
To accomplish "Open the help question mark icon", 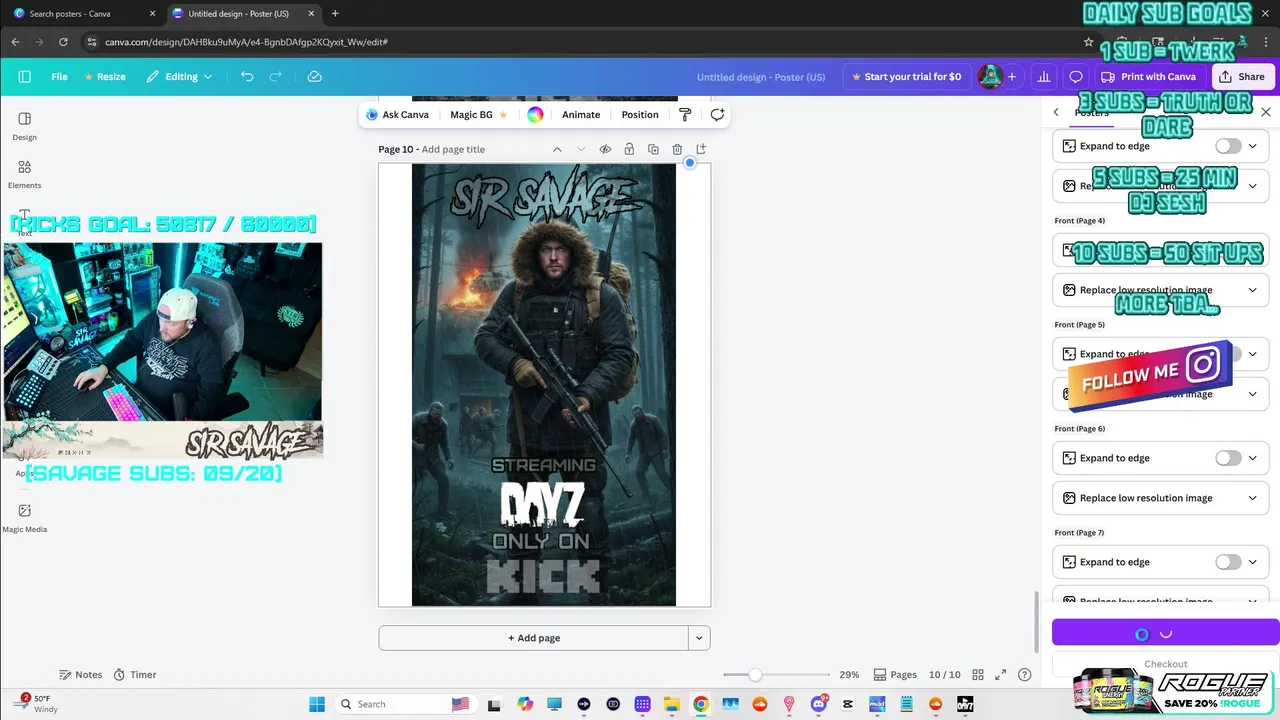I will click(x=1024, y=675).
